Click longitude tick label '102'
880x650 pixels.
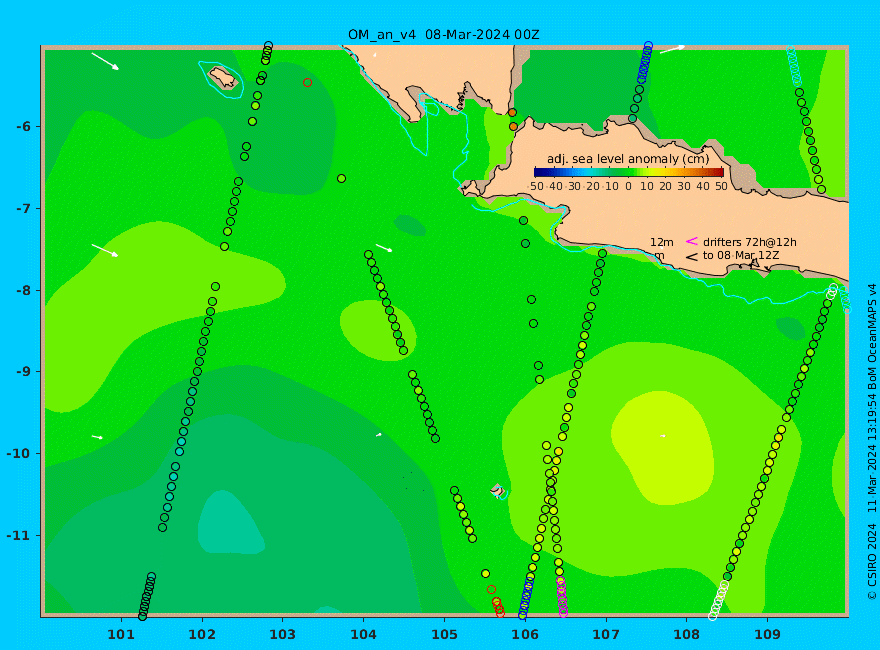click(201, 635)
